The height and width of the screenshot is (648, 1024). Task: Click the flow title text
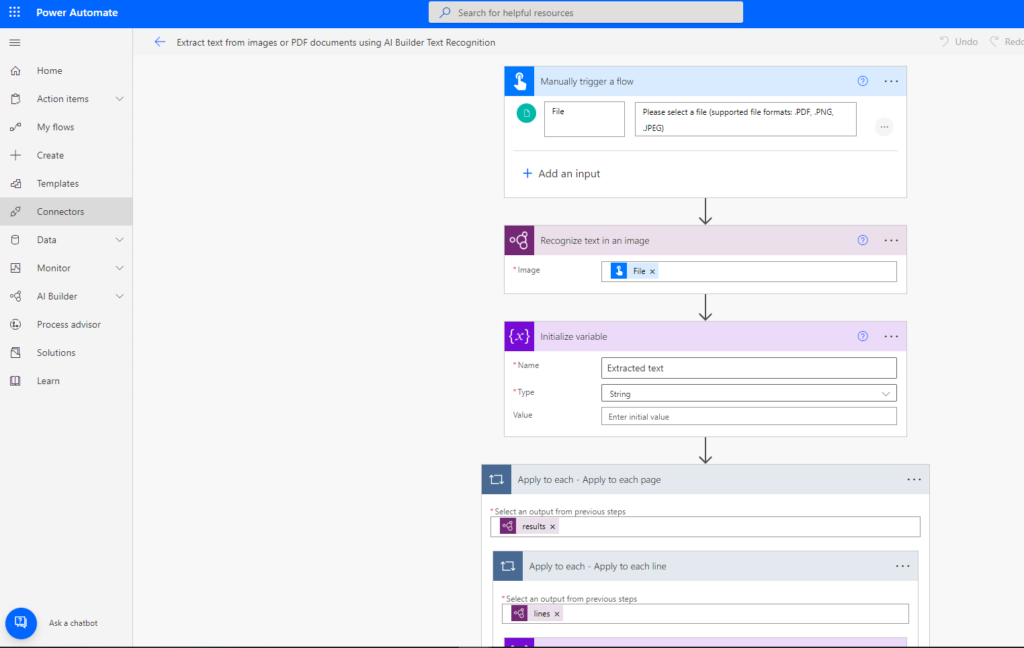[336, 42]
